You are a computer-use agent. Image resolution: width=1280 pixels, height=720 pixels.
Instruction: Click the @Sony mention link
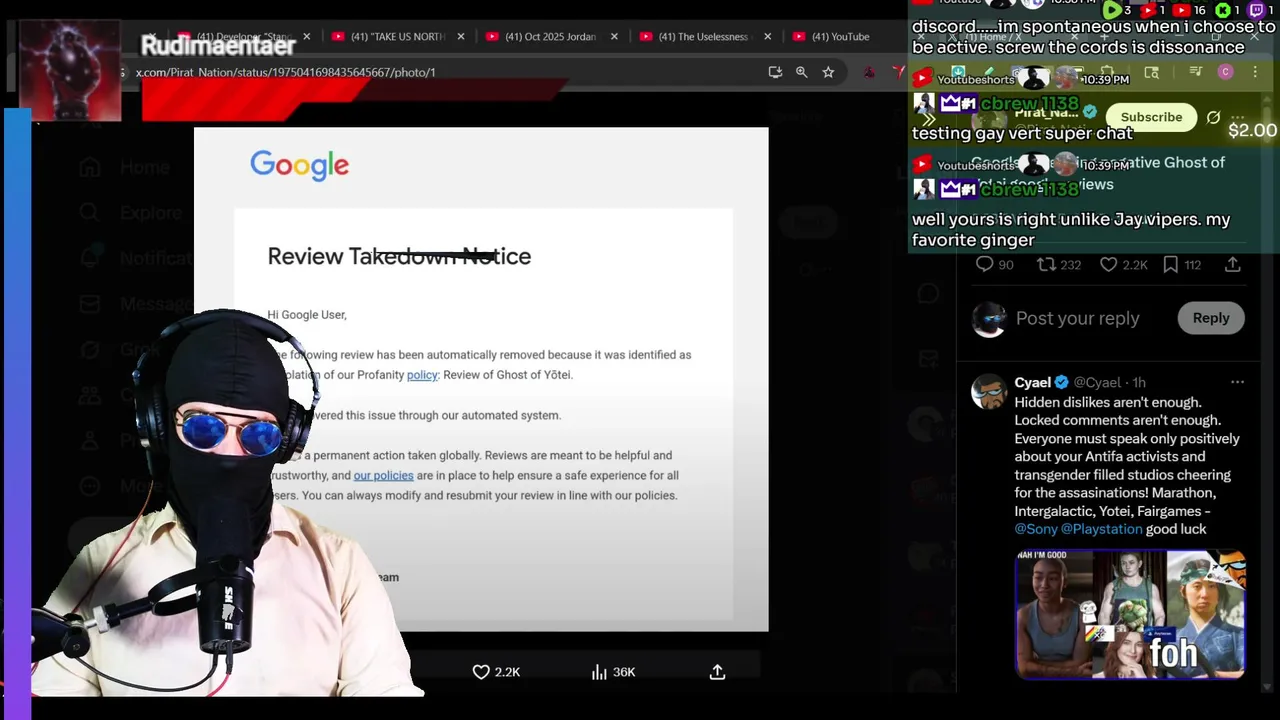(x=1036, y=529)
